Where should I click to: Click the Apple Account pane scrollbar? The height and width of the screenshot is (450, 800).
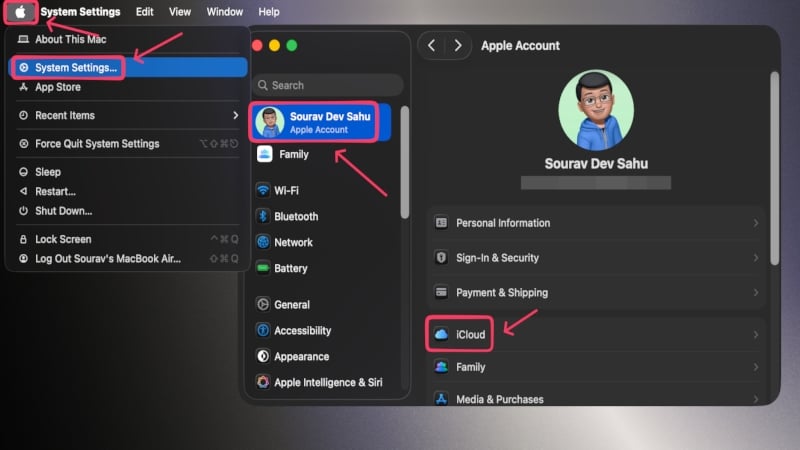point(774,168)
